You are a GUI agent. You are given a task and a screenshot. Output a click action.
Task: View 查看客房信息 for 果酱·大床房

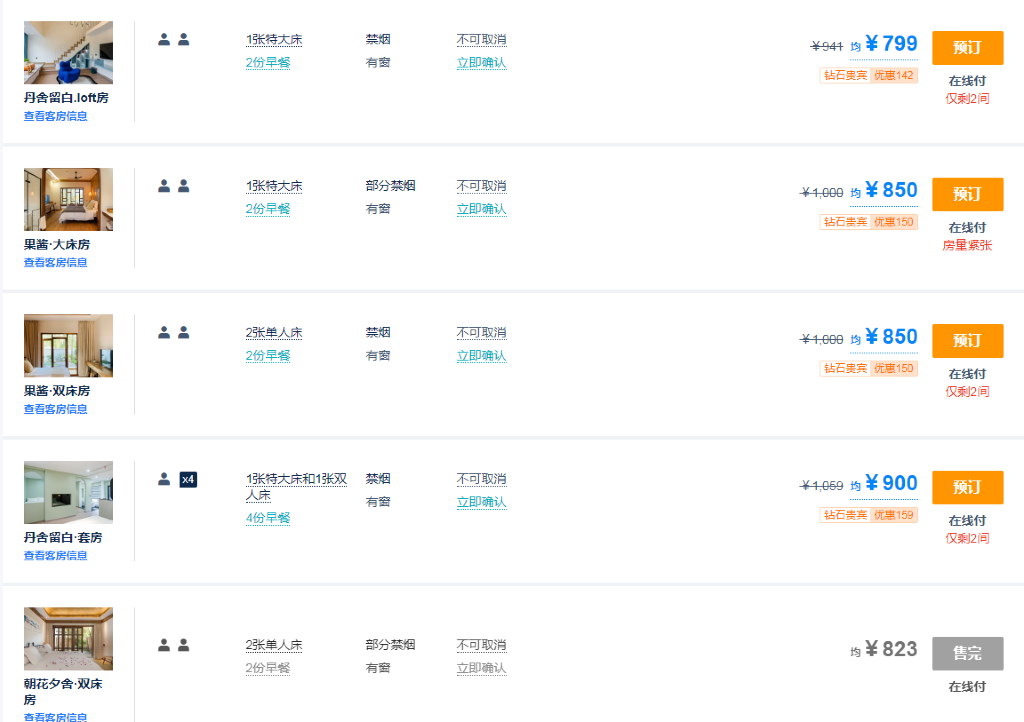(56, 263)
